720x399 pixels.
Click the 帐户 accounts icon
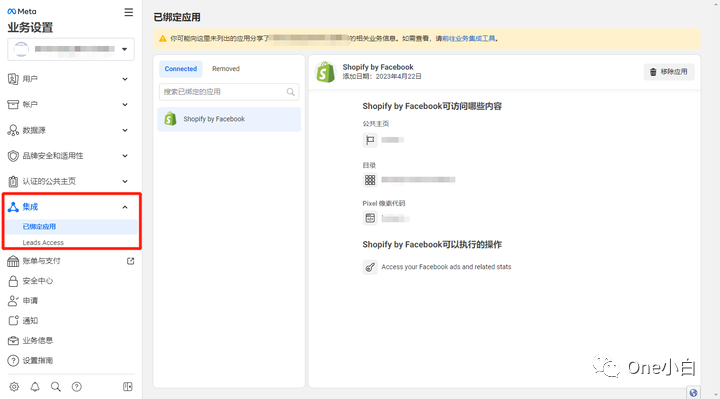pyautogui.click(x=13, y=105)
